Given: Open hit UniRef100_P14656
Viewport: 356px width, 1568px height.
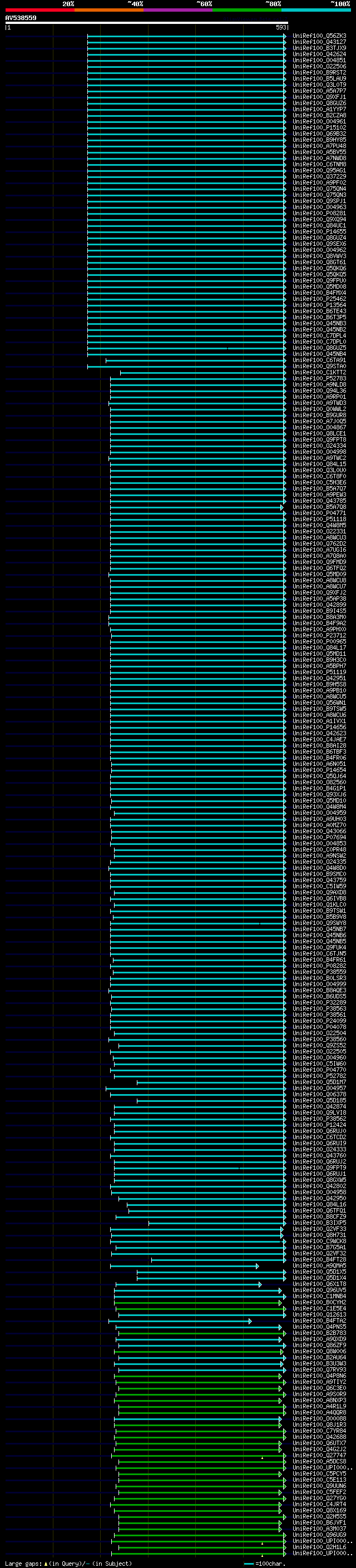Looking at the screenshot, I should point(319,728).
